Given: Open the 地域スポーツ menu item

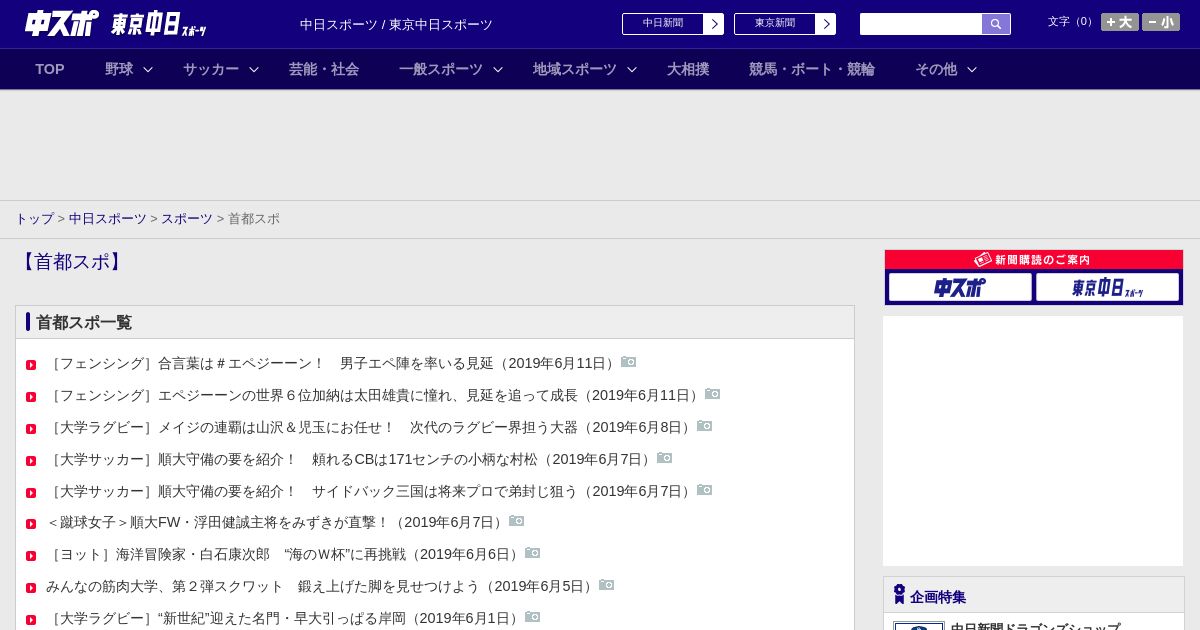Looking at the screenshot, I should tap(575, 69).
